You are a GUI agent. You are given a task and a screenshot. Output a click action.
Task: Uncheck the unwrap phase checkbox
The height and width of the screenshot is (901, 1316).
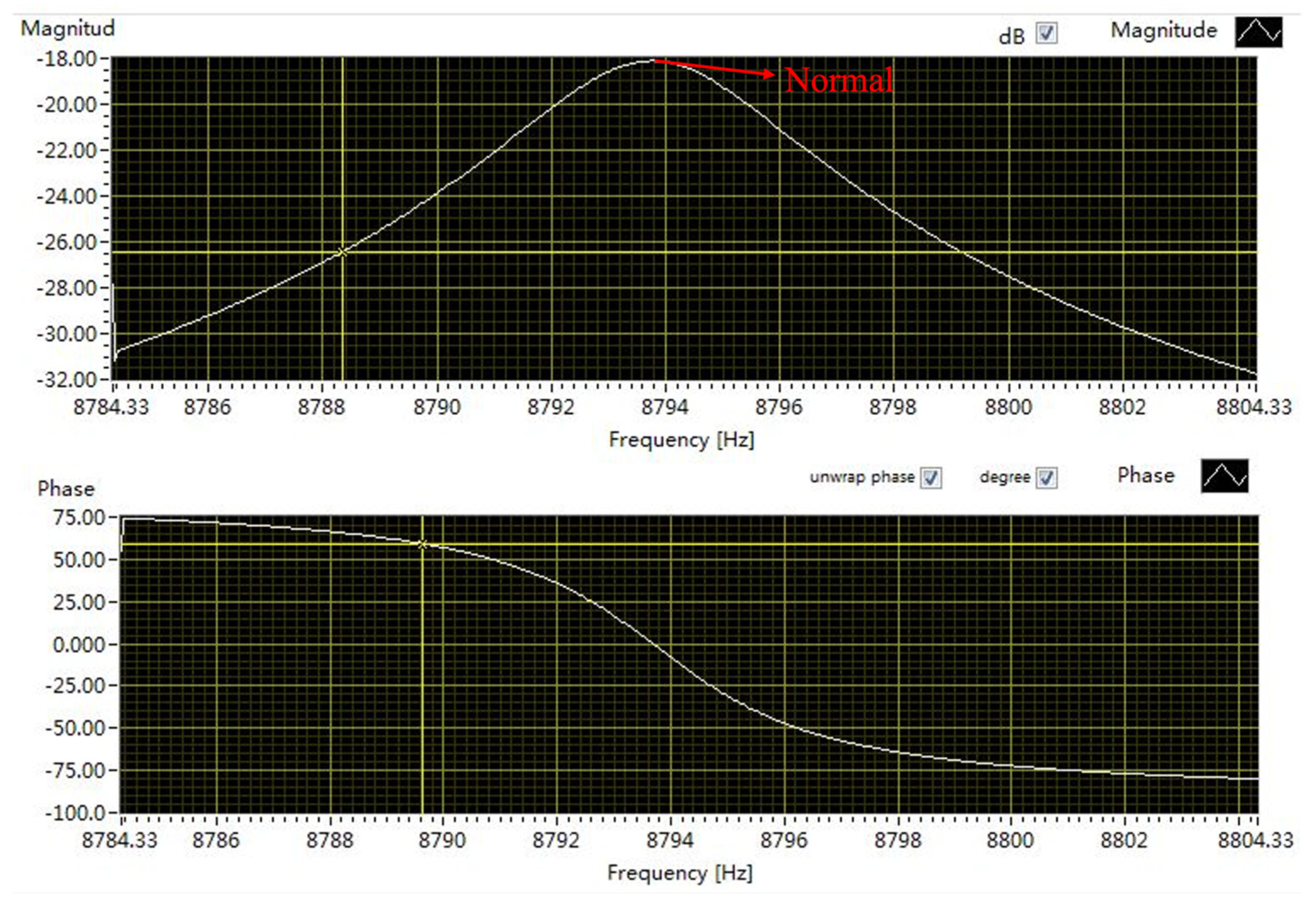(x=931, y=478)
